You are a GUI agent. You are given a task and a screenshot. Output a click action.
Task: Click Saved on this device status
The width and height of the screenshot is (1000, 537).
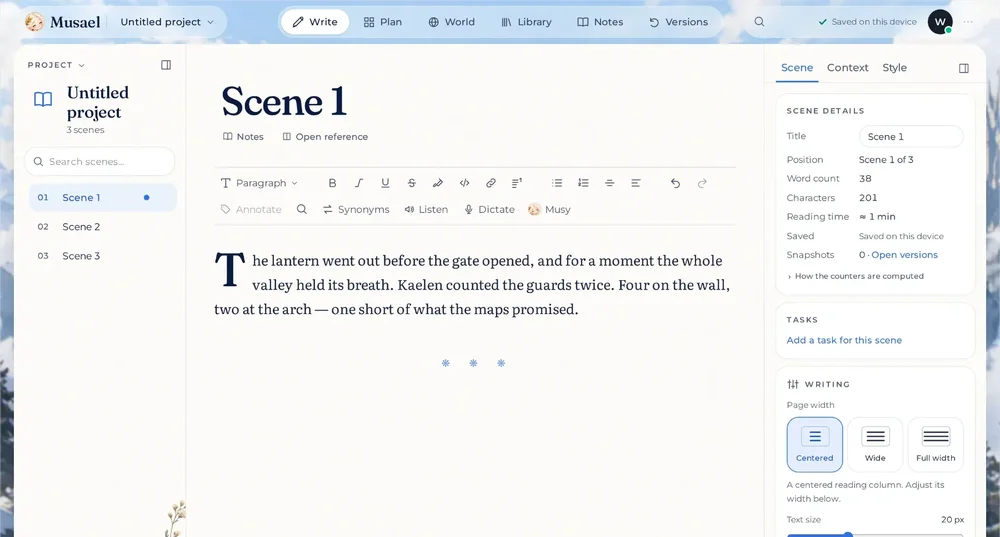point(867,22)
